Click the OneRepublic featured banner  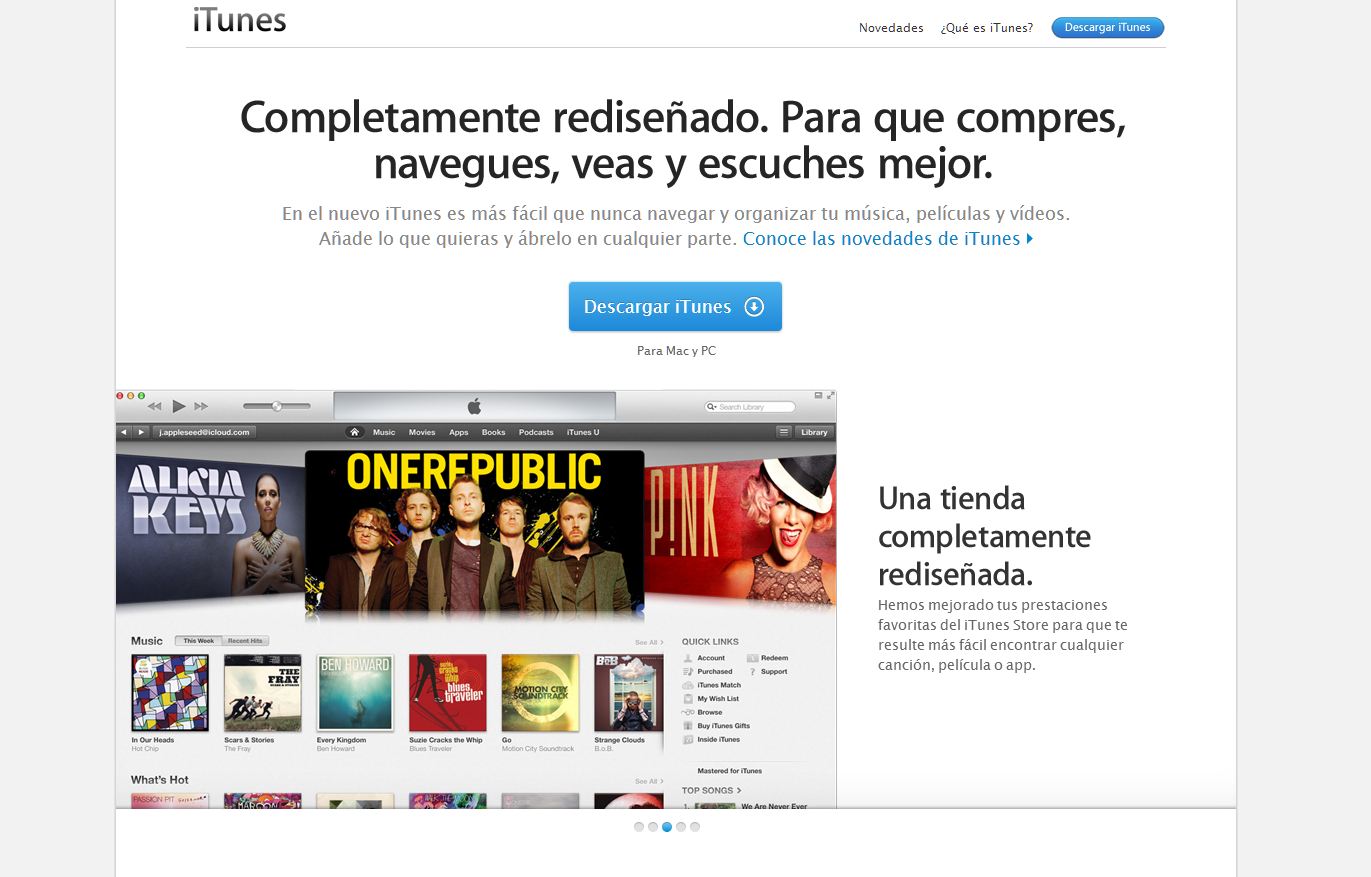(474, 530)
